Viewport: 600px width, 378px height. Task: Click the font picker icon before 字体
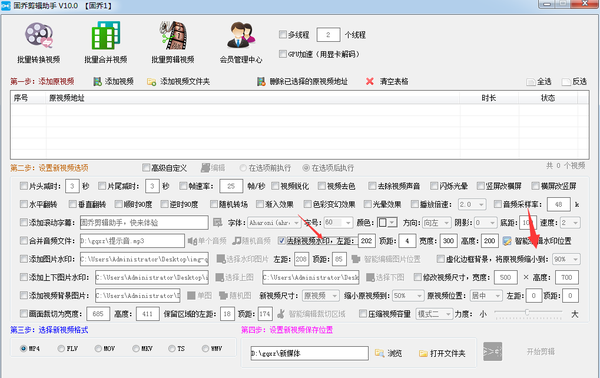click(x=218, y=222)
